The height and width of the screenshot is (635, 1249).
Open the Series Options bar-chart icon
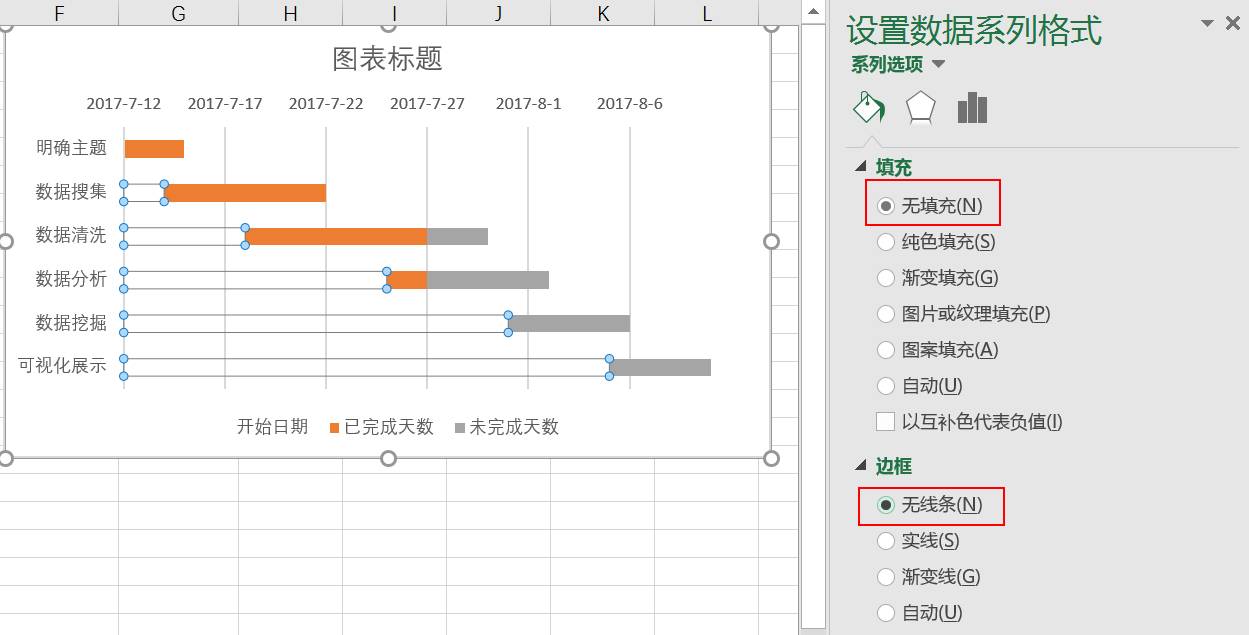(x=972, y=108)
